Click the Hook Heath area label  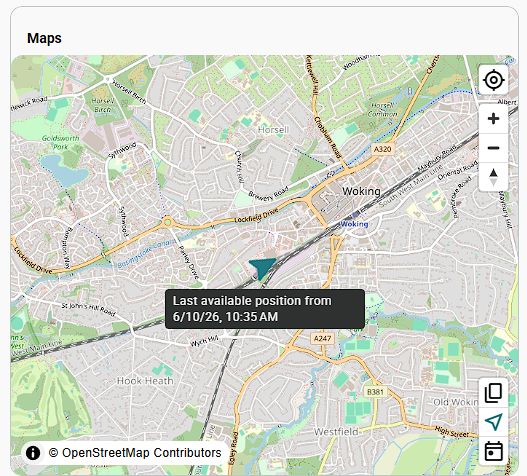click(145, 381)
